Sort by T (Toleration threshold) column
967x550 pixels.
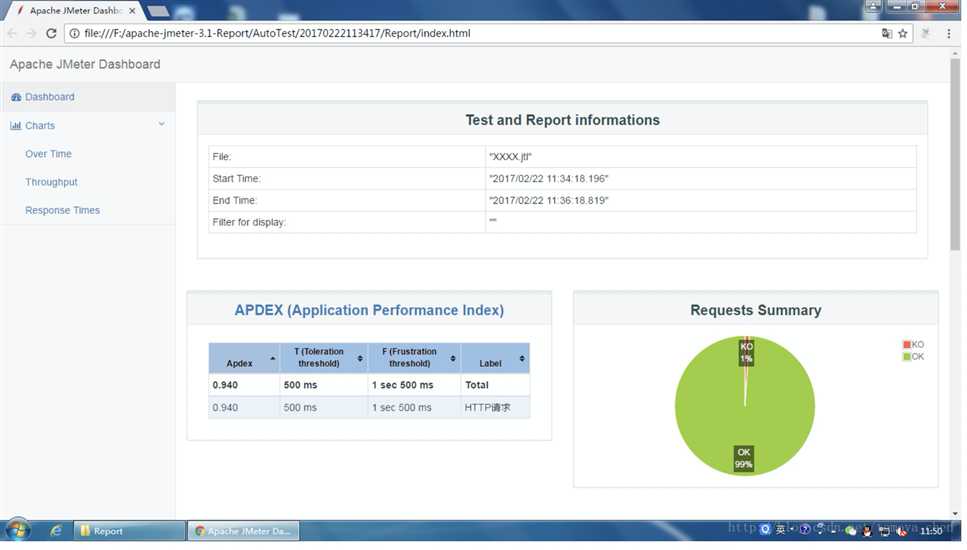pyautogui.click(x=324, y=358)
